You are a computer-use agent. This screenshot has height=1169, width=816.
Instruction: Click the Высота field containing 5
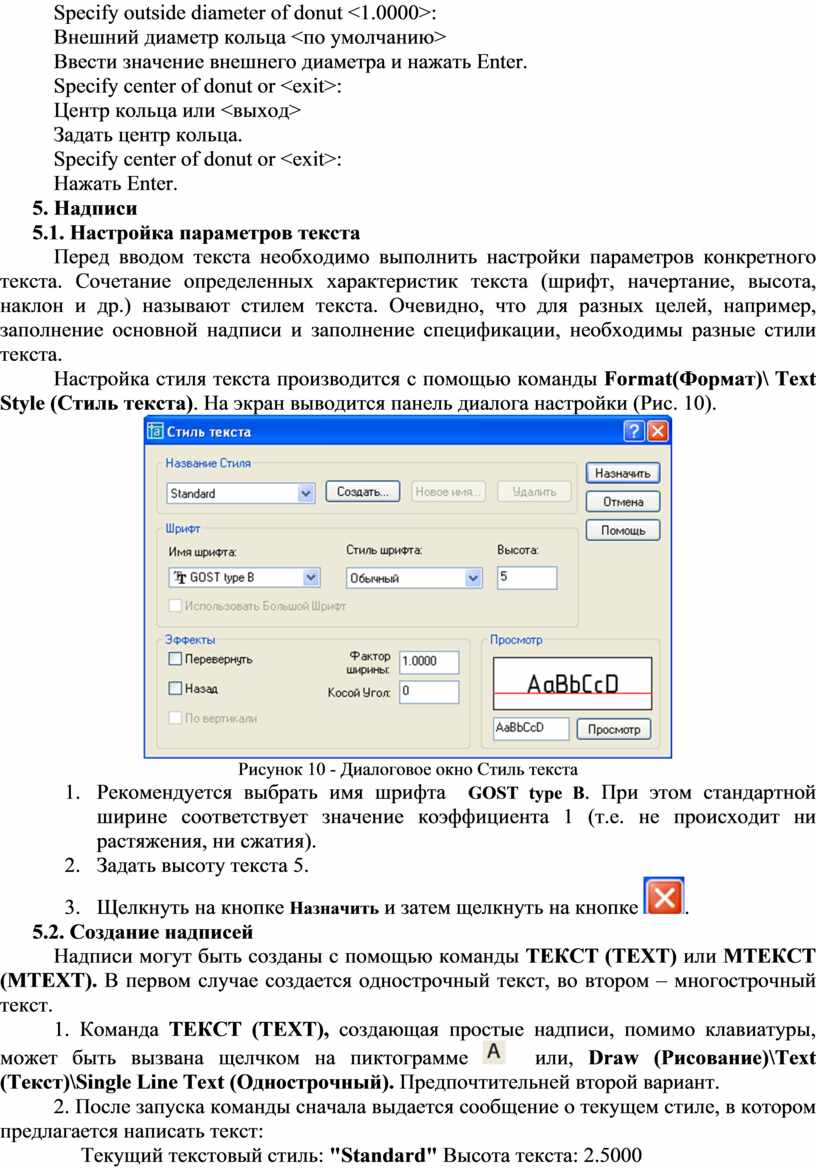527,578
